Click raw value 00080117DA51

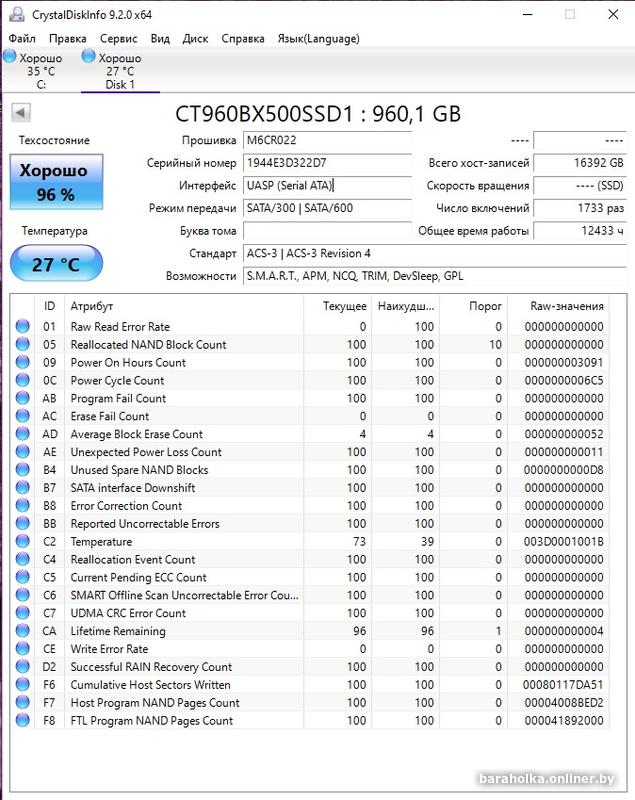coord(563,685)
